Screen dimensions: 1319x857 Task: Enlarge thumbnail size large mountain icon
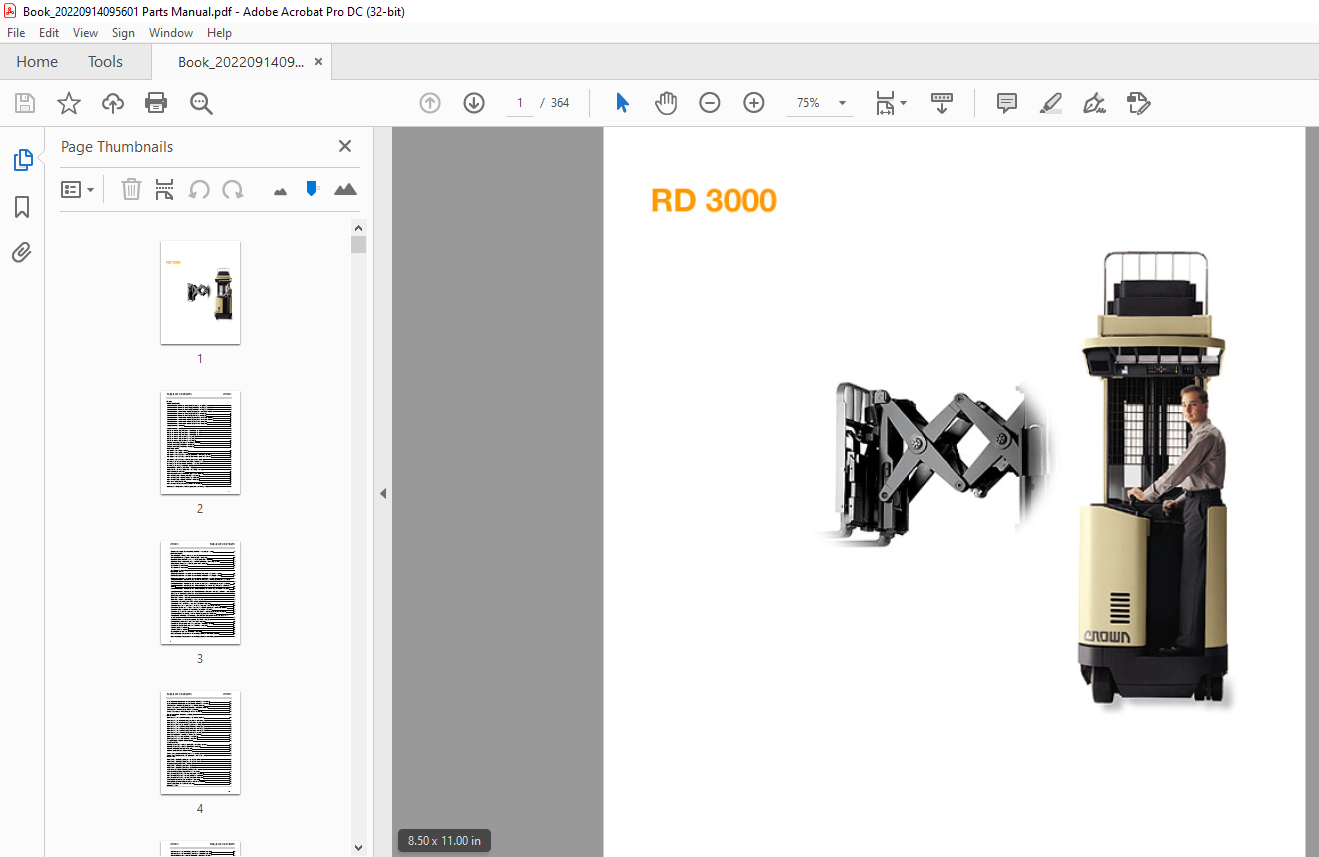point(345,189)
